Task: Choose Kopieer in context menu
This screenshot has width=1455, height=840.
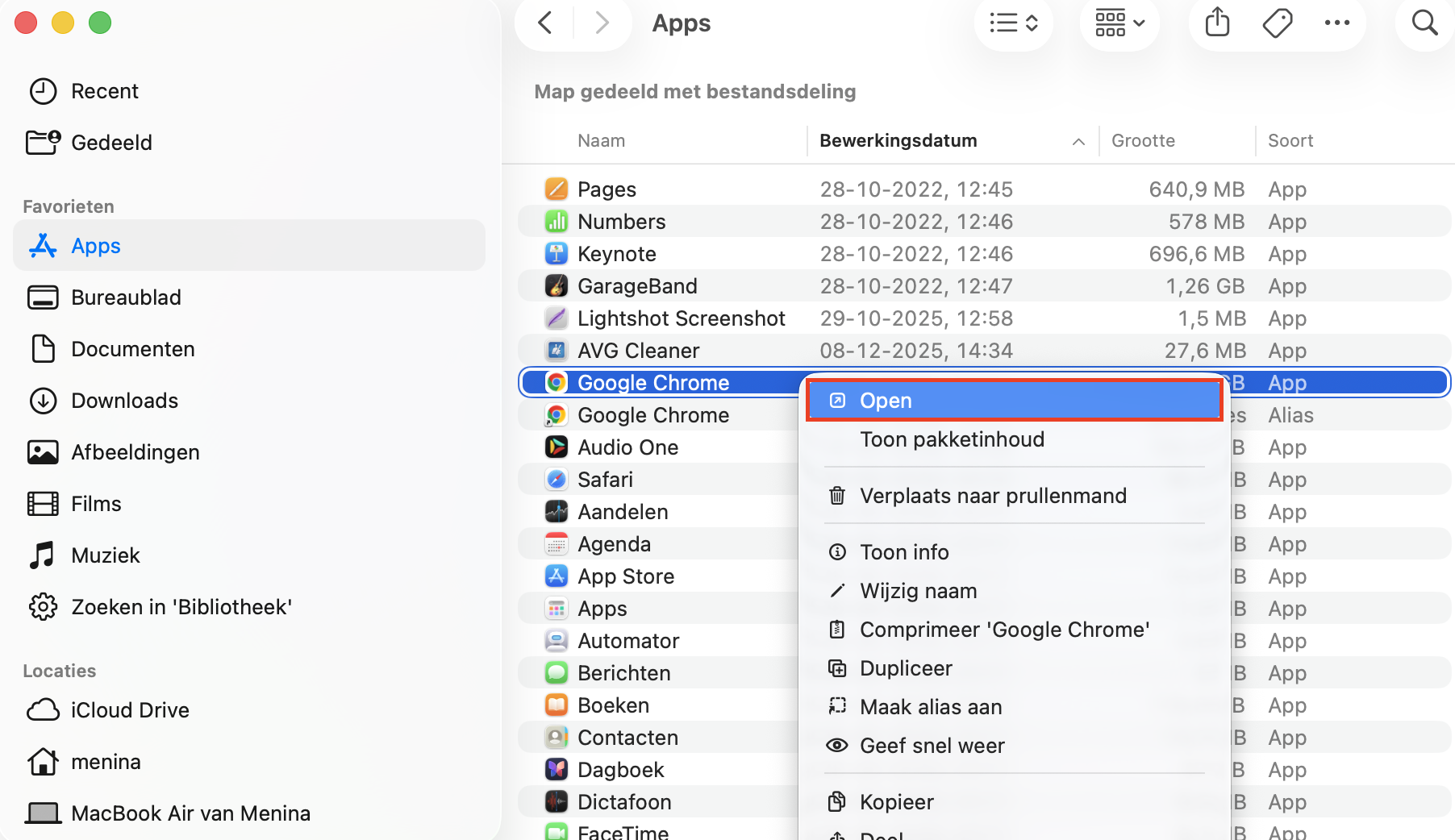Action: pyautogui.click(x=1015, y=802)
